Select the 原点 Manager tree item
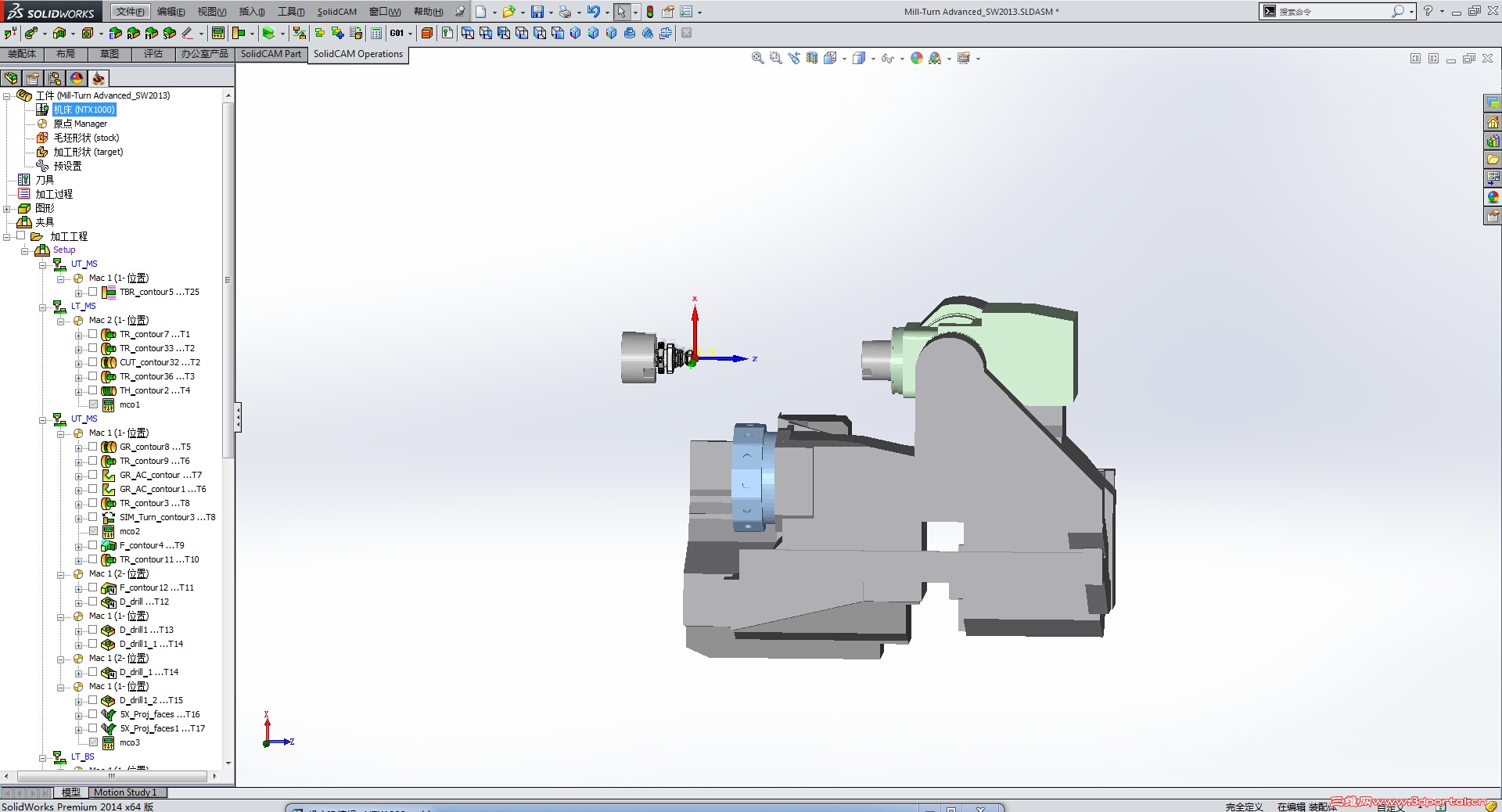Image resolution: width=1502 pixels, height=812 pixels. click(x=80, y=124)
